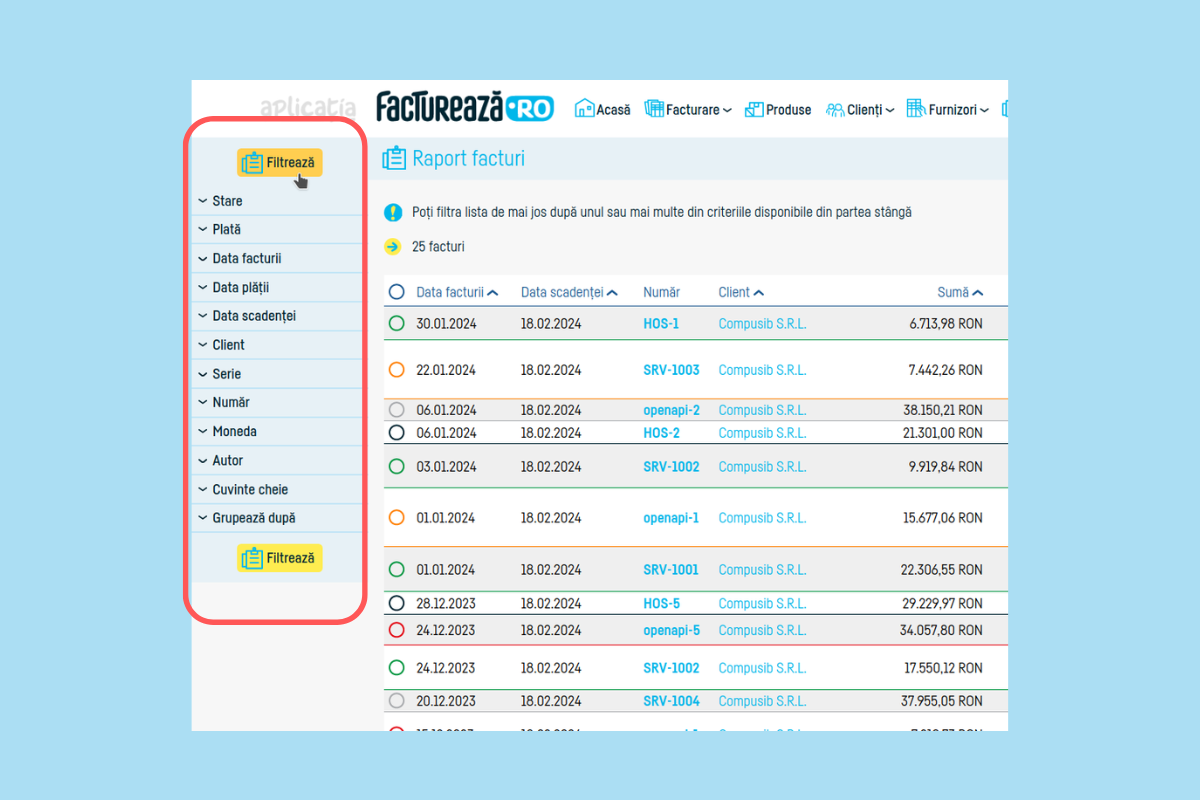1200x800 pixels.
Task: Click the Facturează.ro logo
Action: pyautogui.click(x=465, y=108)
